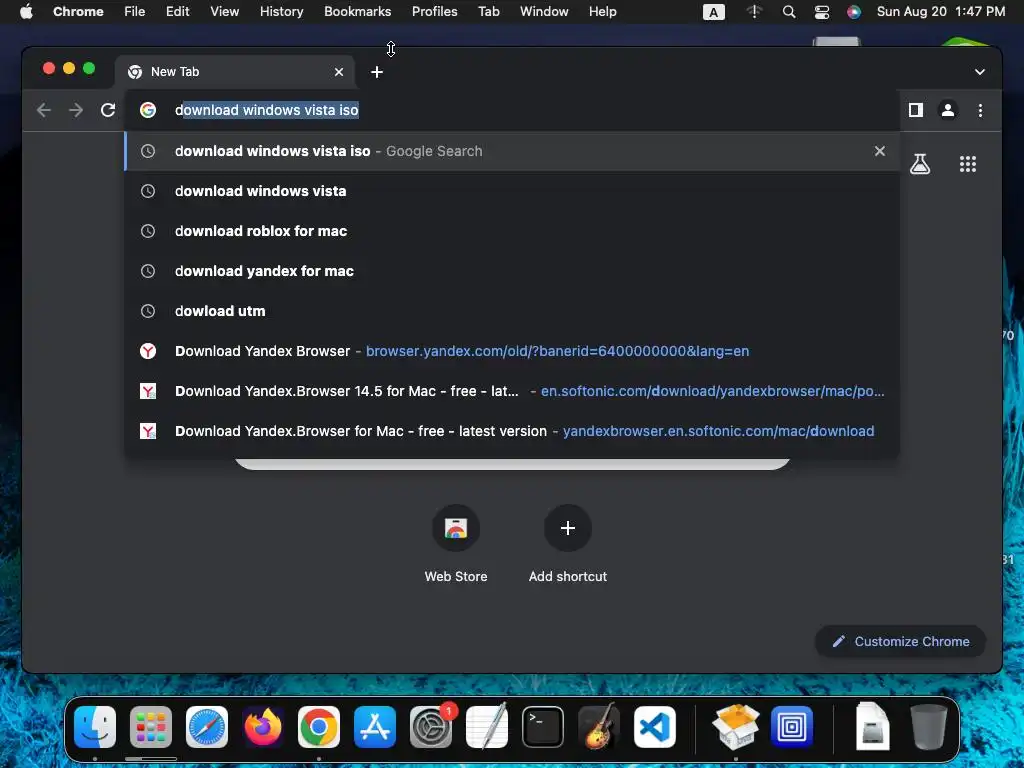Open Yandex.Browser 14.5 for Mac softonic suggestion
This screenshot has height=768, width=1024.
tap(511, 391)
